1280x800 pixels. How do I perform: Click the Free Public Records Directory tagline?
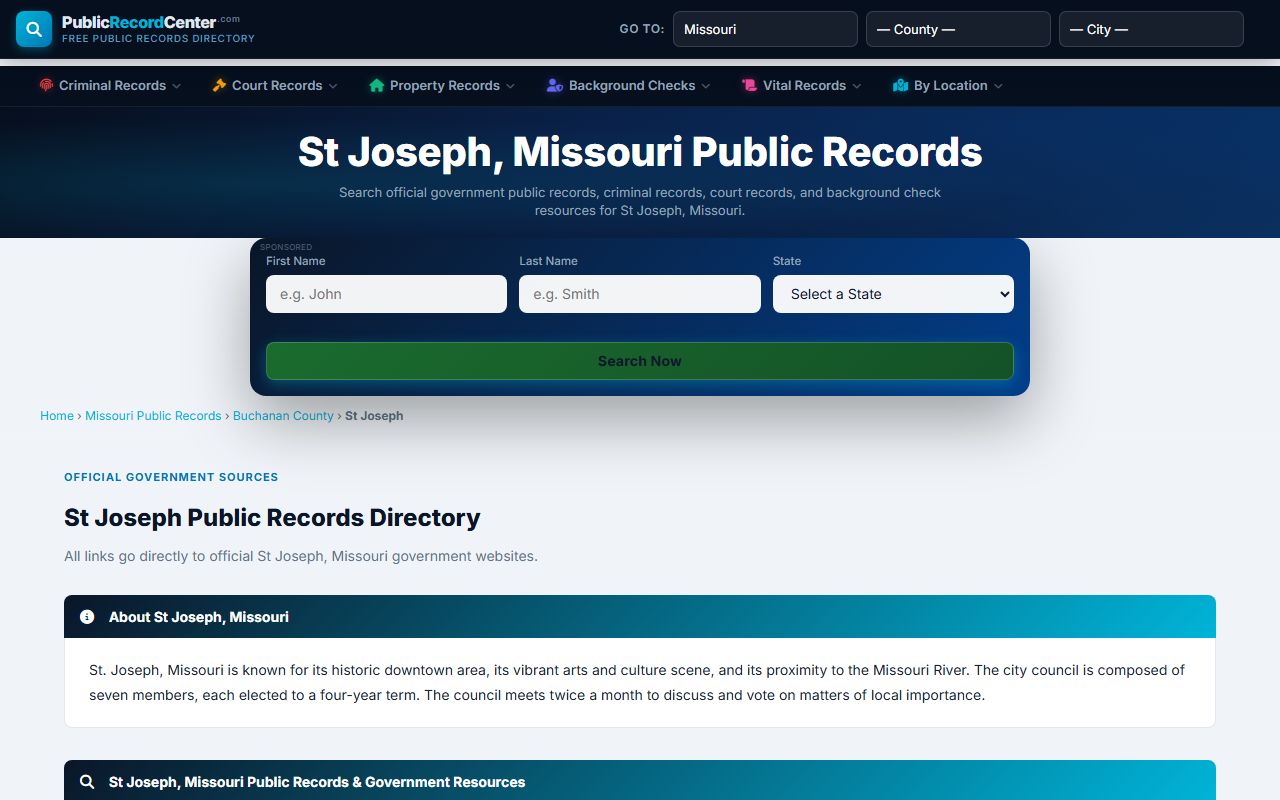pyautogui.click(x=158, y=39)
